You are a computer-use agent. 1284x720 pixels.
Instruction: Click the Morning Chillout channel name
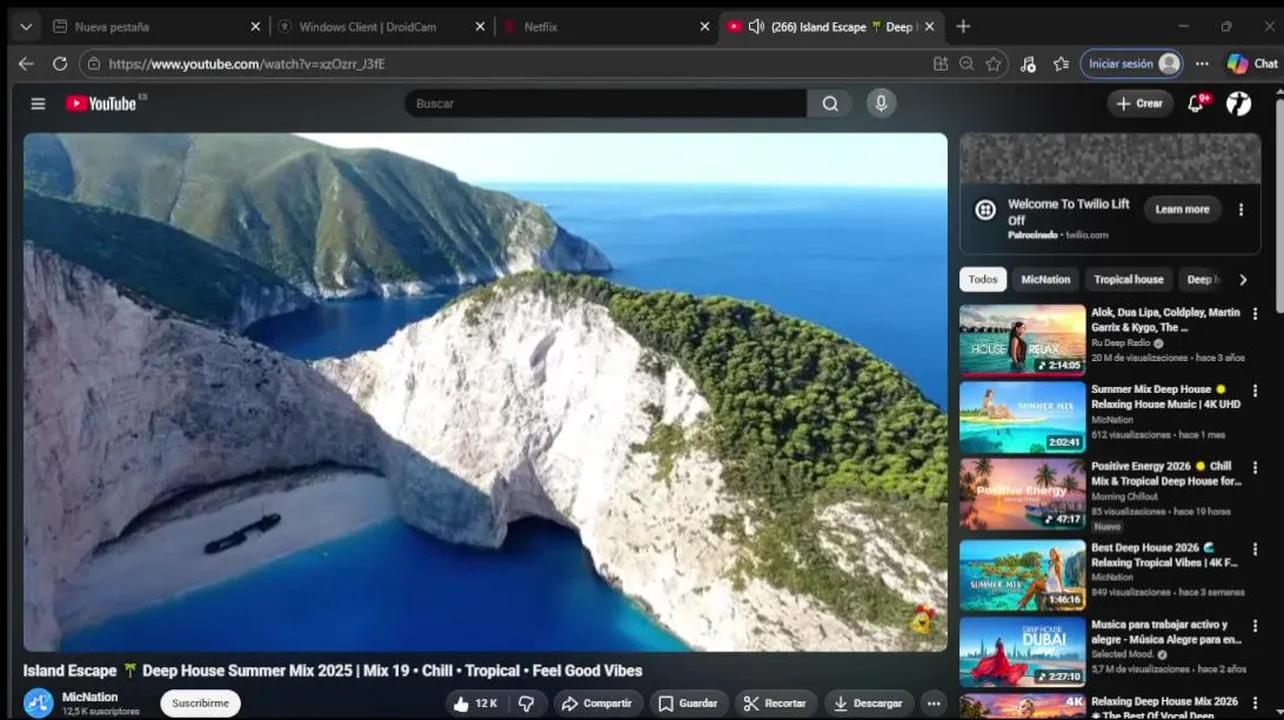pyautogui.click(x=1124, y=496)
